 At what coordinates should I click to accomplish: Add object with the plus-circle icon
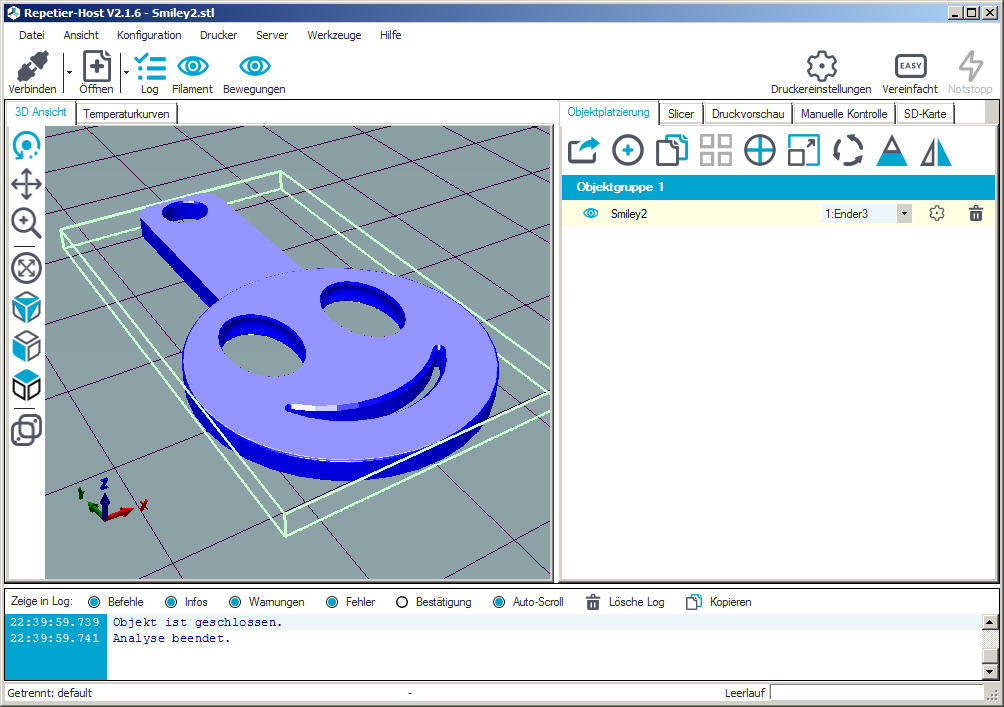coord(628,150)
